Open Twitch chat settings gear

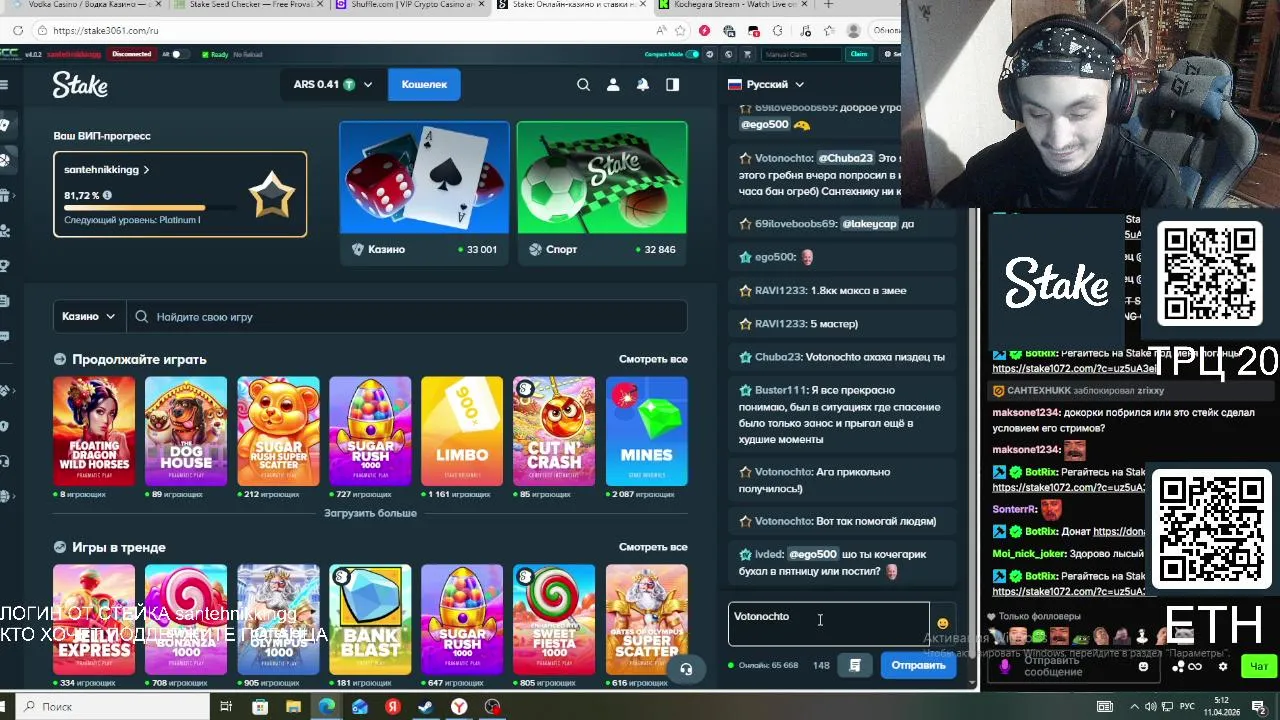point(1222,667)
